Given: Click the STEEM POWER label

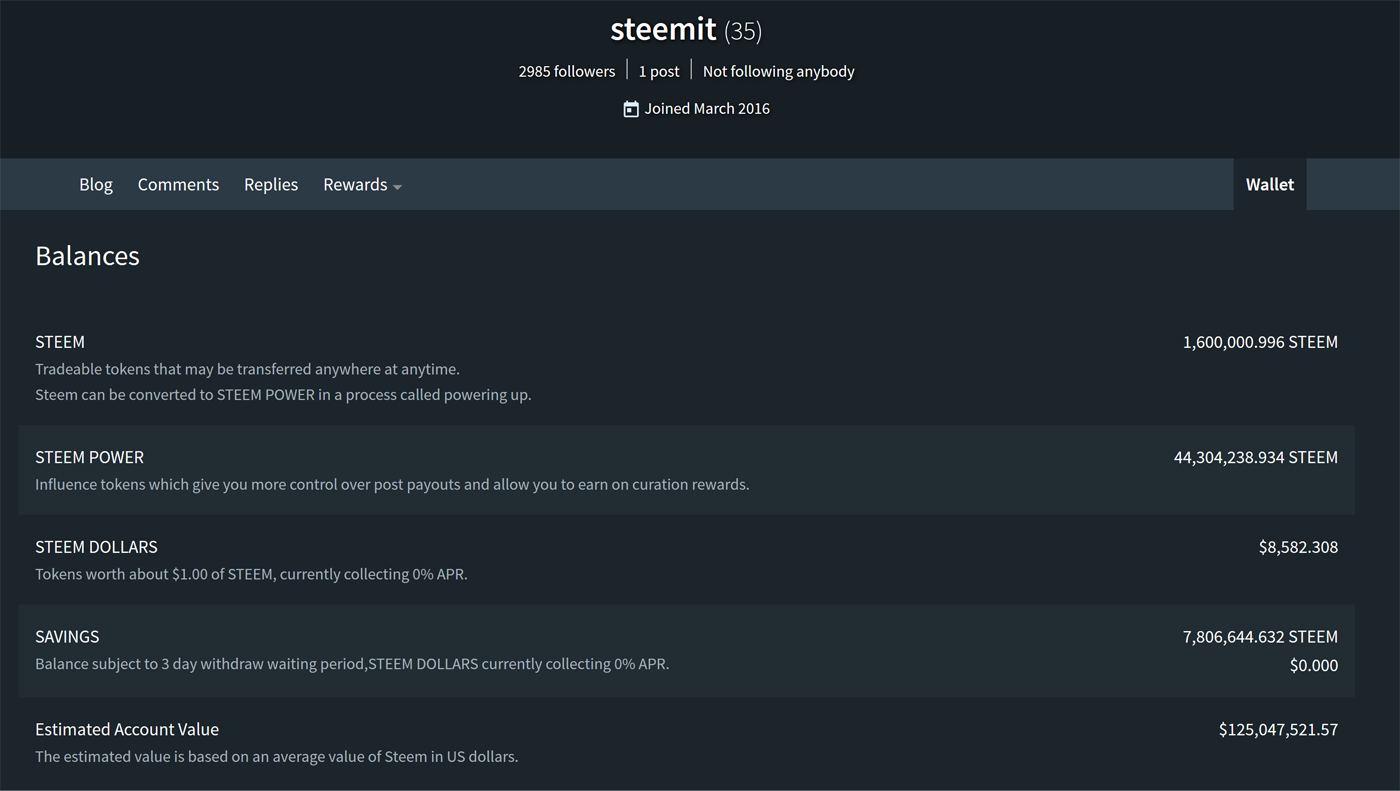Looking at the screenshot, I should (x=89, y=457).
